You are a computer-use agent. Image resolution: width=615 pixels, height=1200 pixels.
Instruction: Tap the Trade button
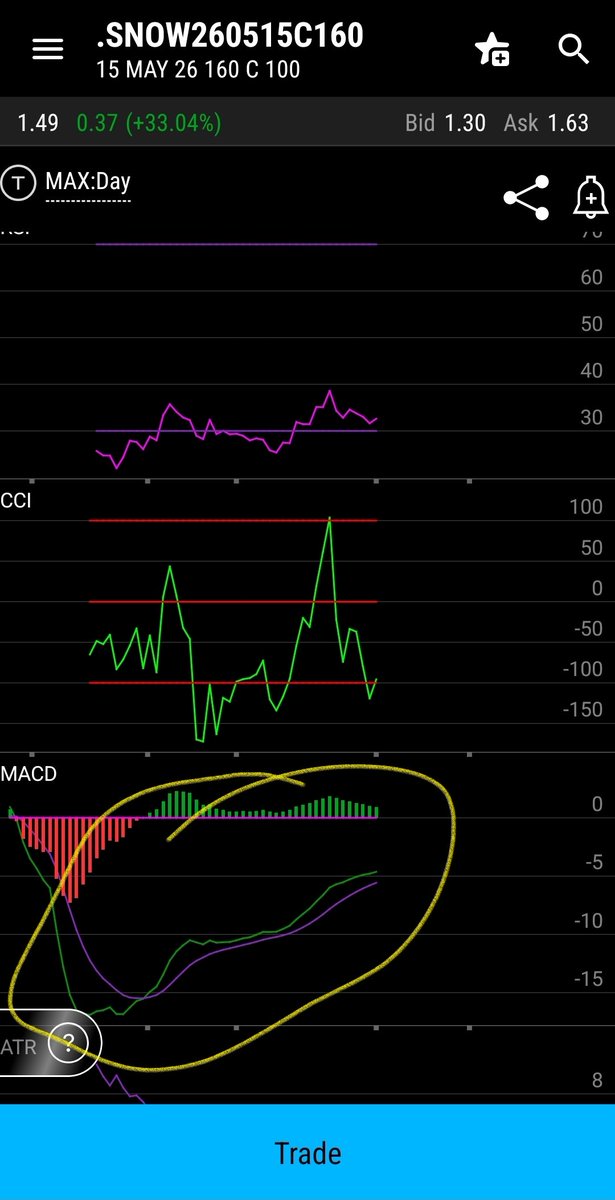click(x=307, y=1153)
